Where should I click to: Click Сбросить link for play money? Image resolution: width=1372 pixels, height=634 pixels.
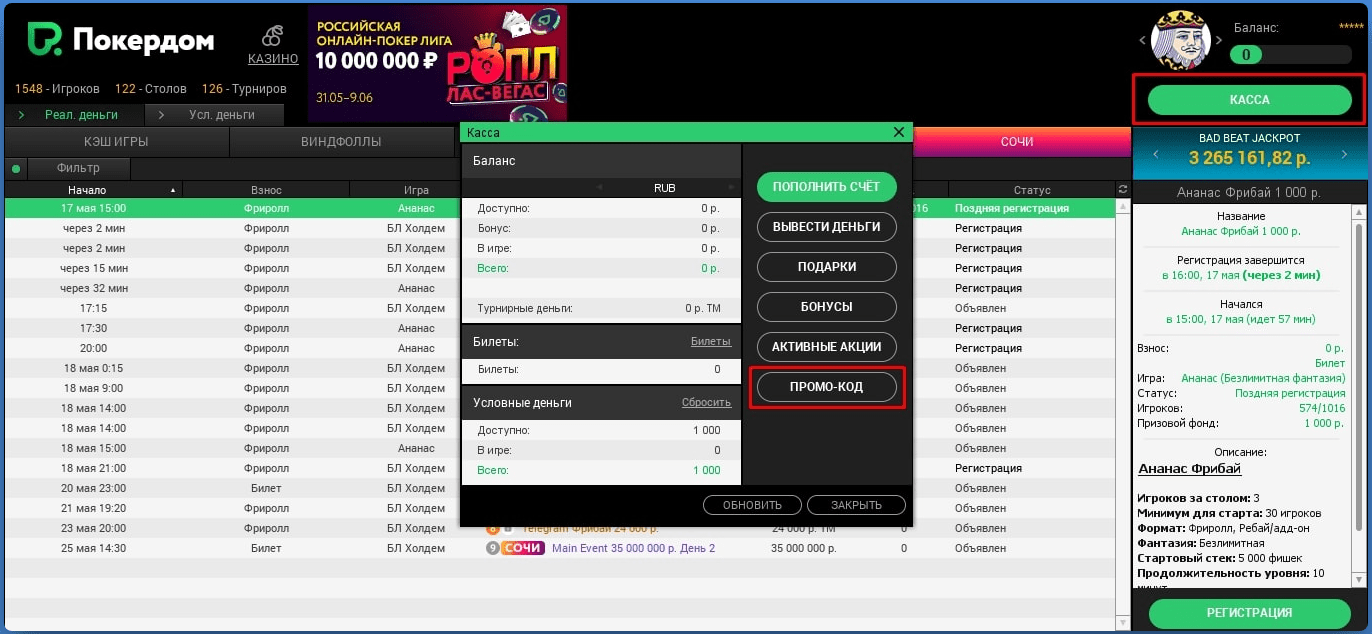707,402
